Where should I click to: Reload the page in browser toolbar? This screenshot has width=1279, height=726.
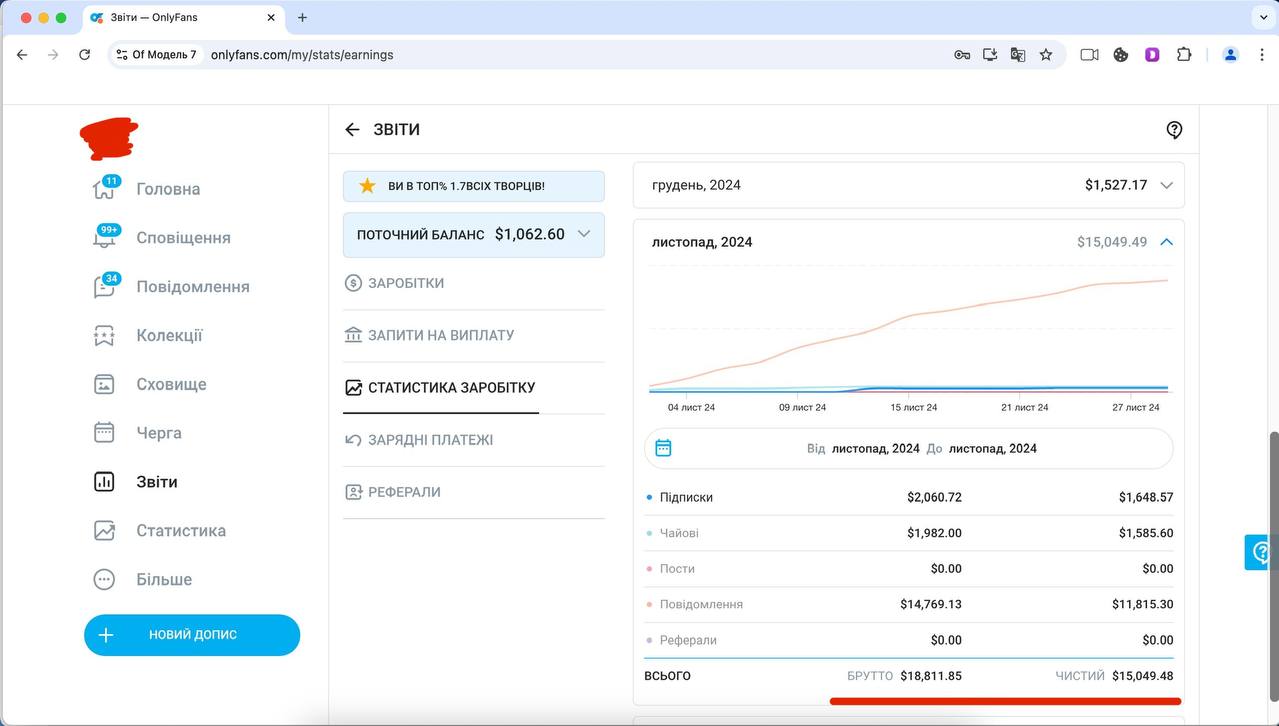click(84, 55)
